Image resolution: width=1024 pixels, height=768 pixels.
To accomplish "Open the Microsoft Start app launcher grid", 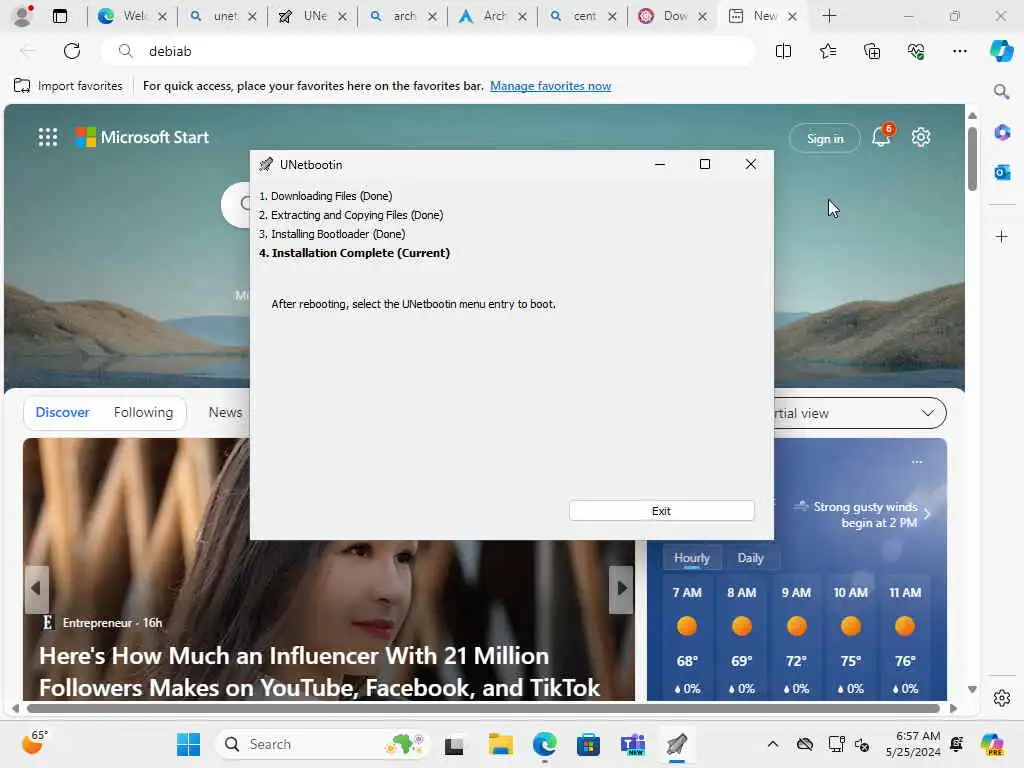I will click(x=48, y=137).
